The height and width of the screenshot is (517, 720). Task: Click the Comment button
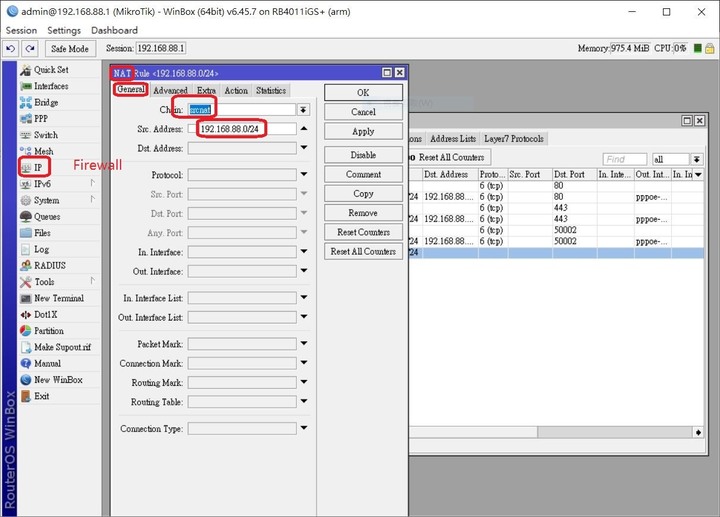click(x=363, y=174)
